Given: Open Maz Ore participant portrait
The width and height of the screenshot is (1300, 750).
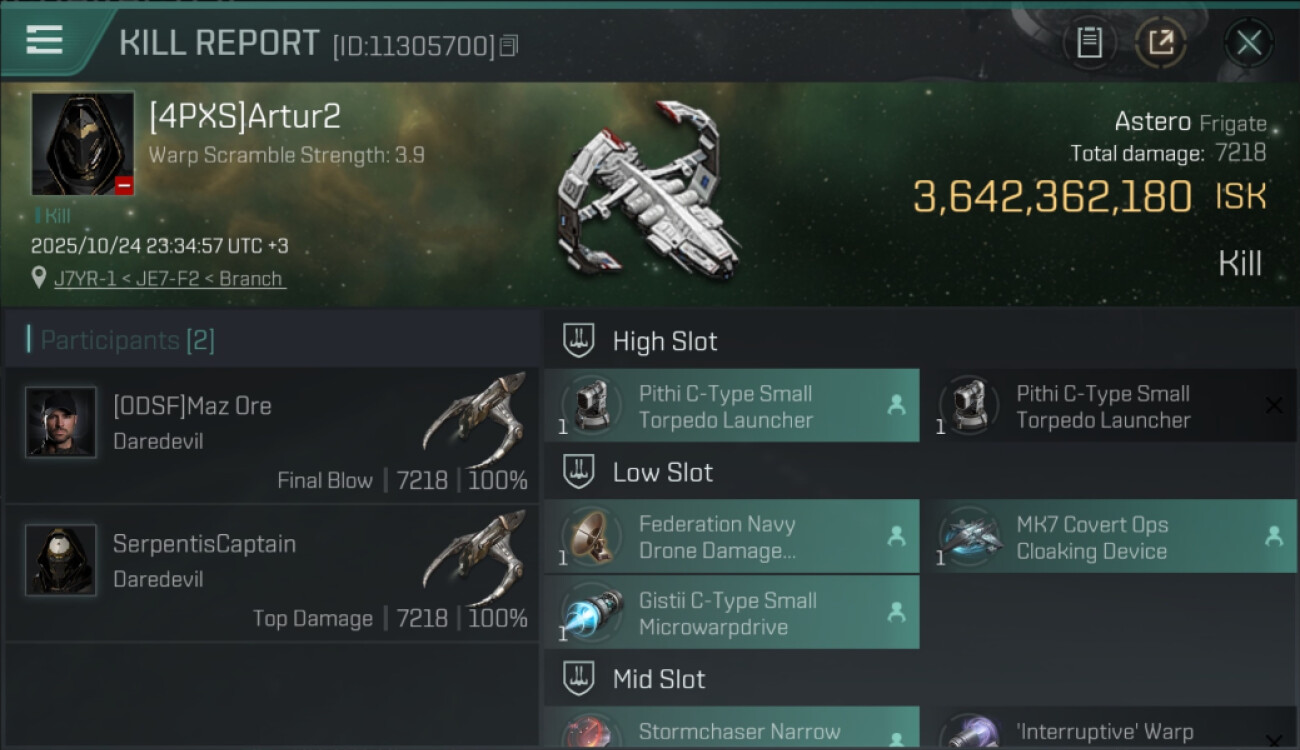Looking at the screenshot, I should coord(61,423).
